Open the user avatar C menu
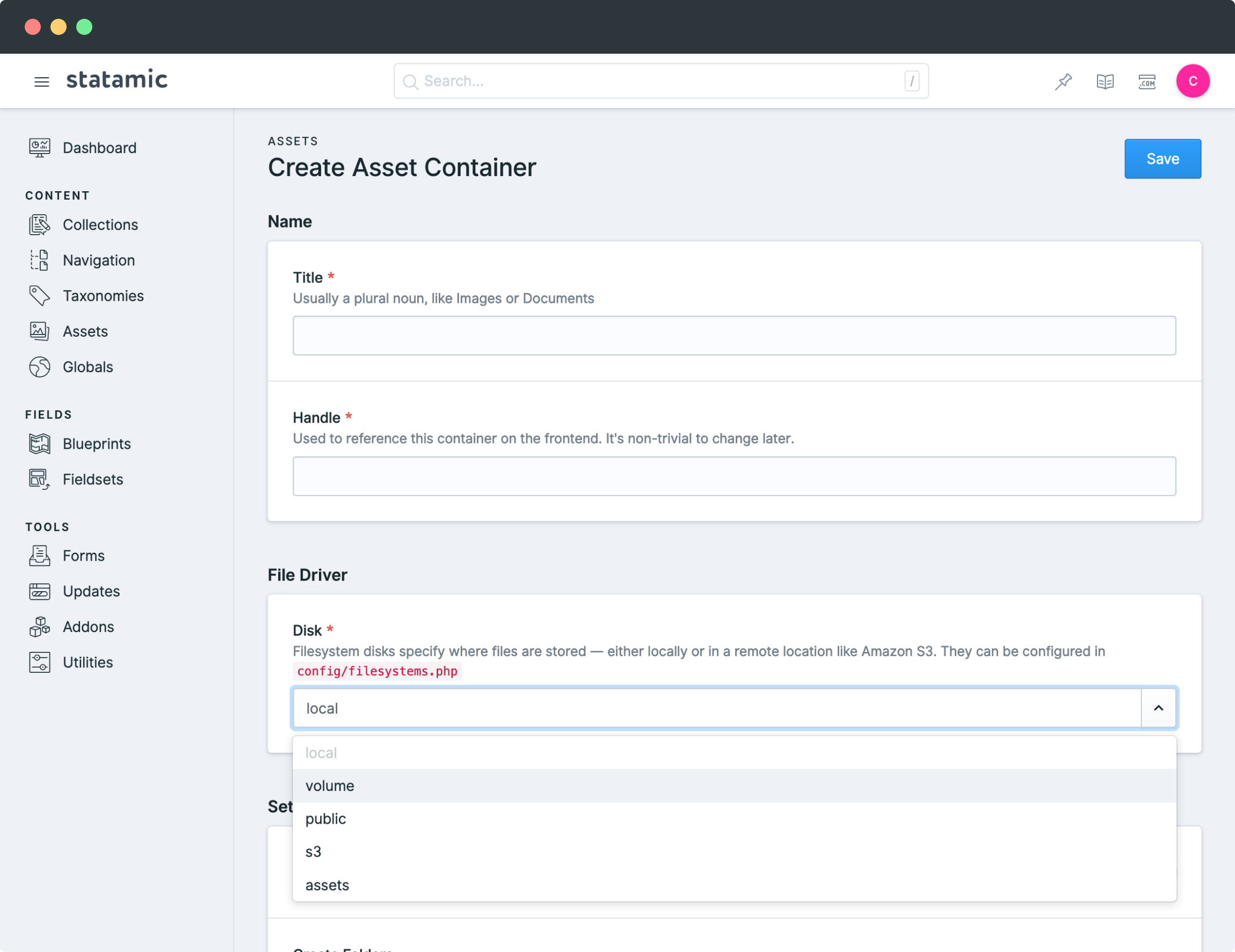Viewport: 1235px width, 952px height. 1193,82
